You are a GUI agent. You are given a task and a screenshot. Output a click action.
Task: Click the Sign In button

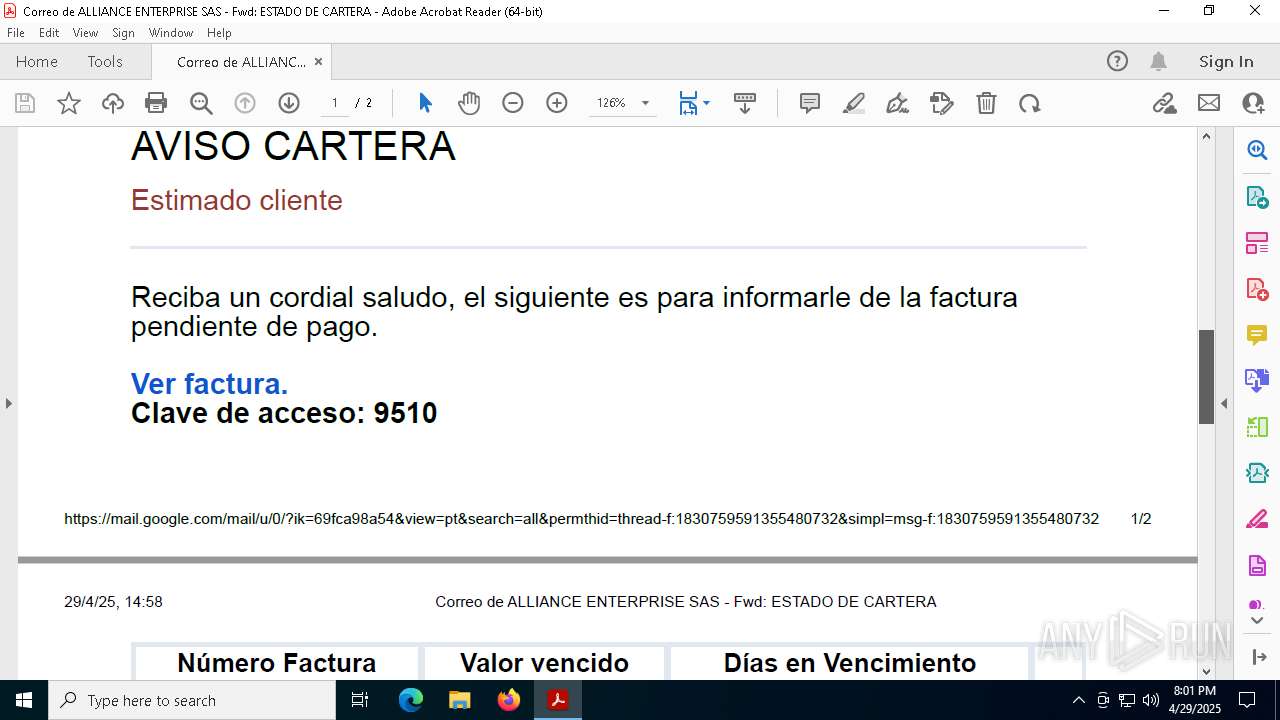point(1226,61)
